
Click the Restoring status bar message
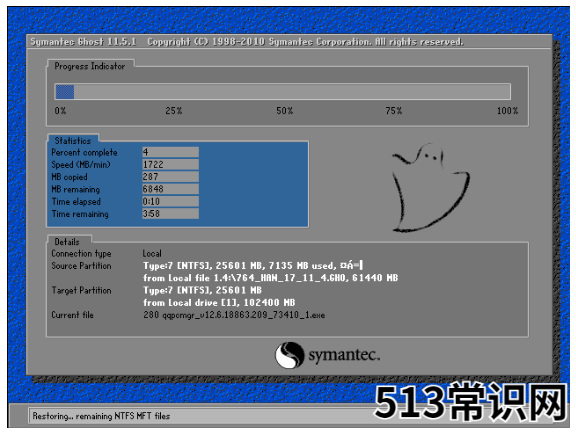(x=101, y=416)
